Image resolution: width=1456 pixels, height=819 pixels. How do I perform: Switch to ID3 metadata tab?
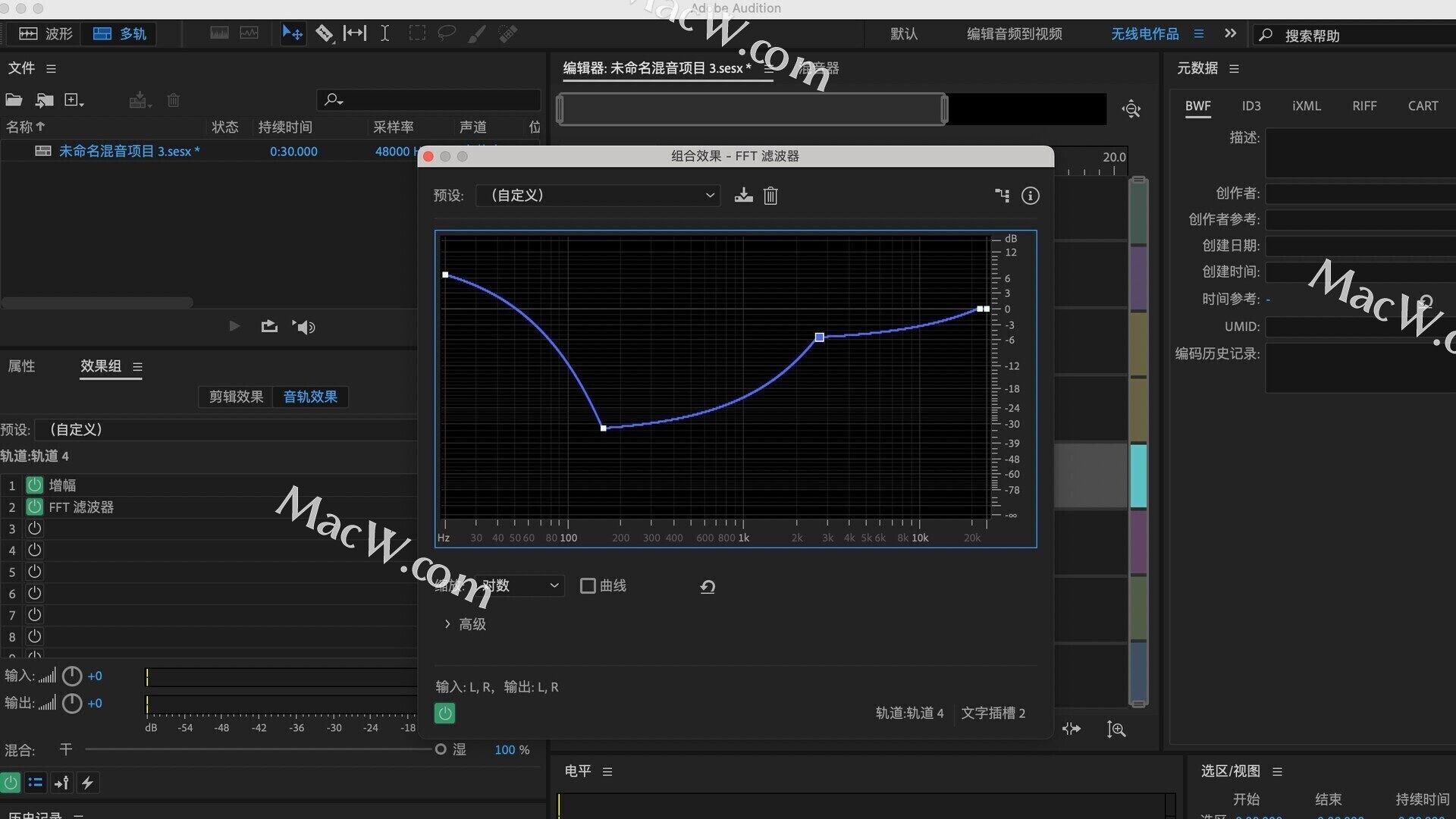[1251, 106]
